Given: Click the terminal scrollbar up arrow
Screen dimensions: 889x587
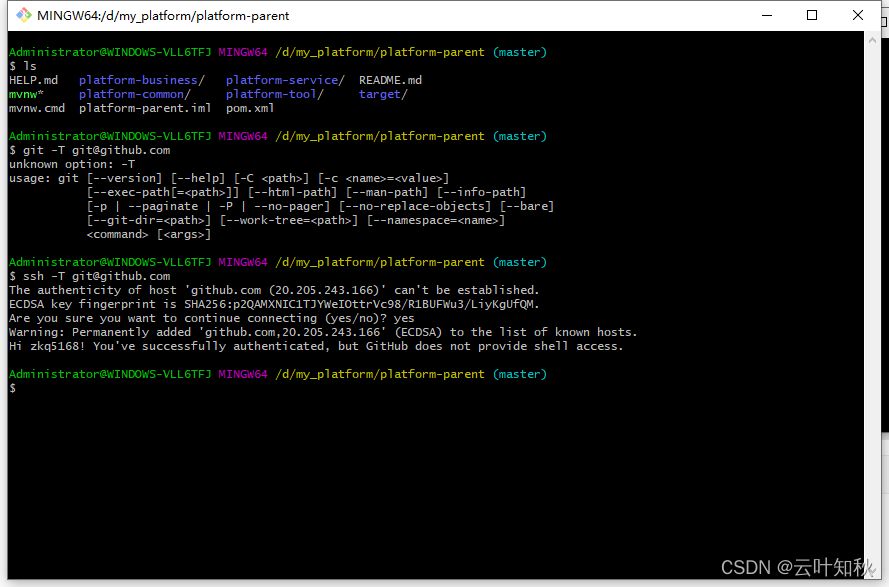Looking at the screenshot, I should coord(872,40).
